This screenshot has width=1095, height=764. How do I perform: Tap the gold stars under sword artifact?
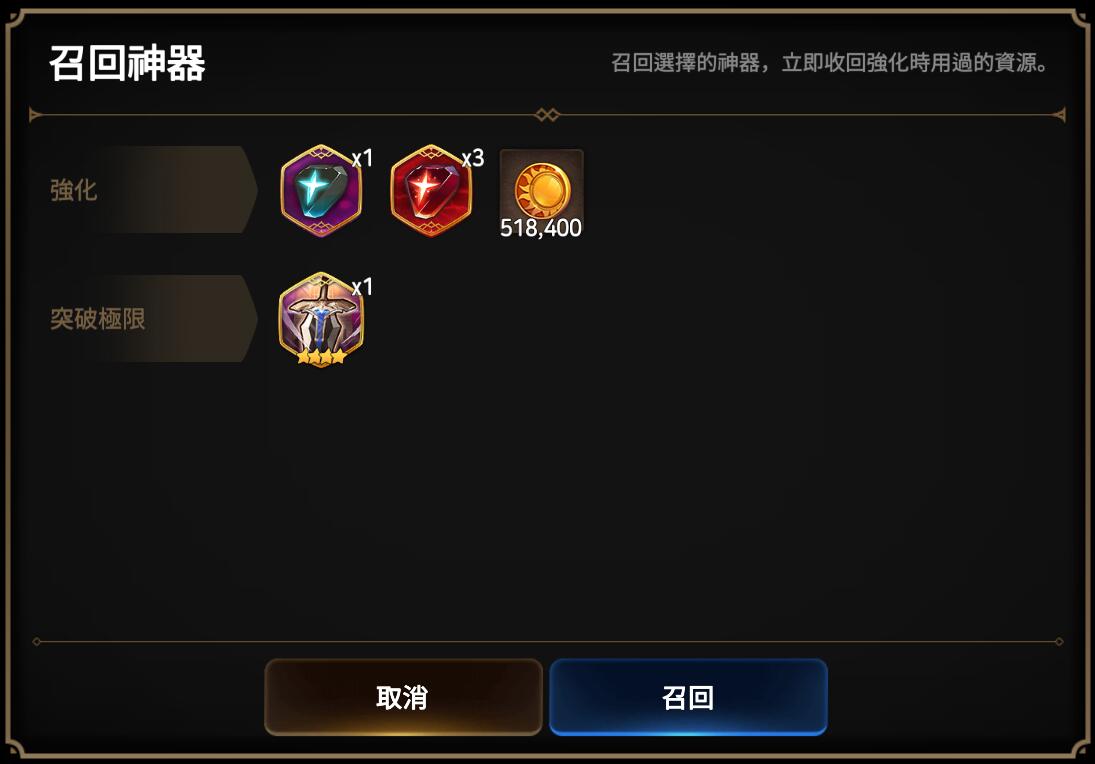321,358
